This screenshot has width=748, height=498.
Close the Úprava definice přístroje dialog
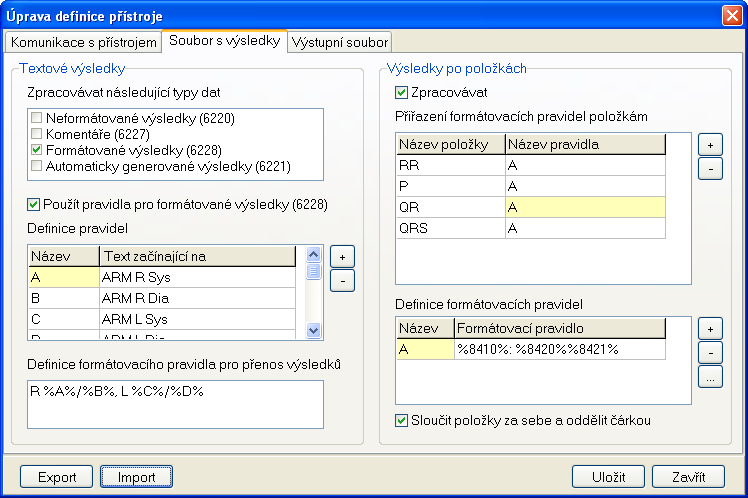pyautogui.click(x=731, y=16)
